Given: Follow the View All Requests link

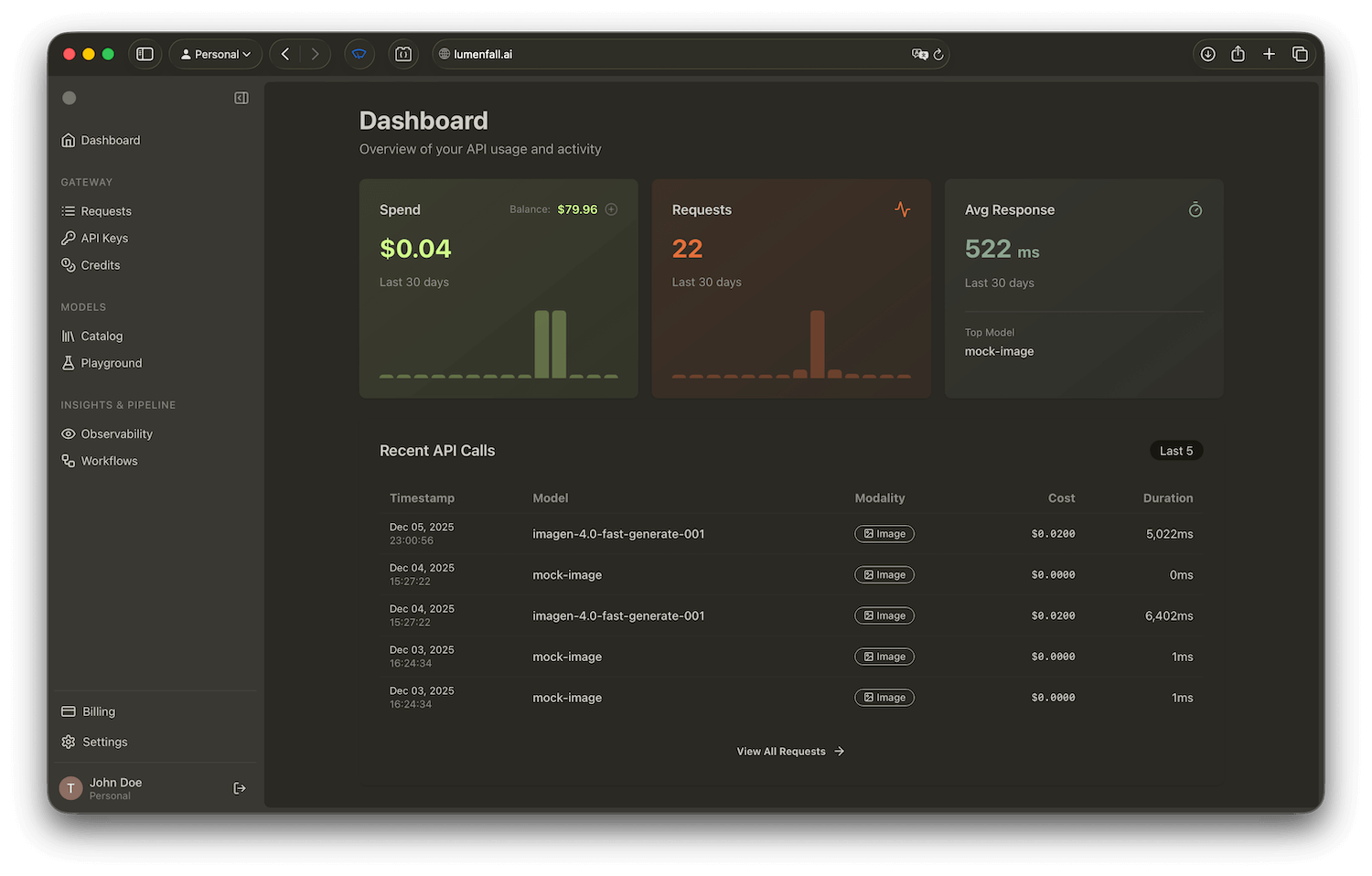Looking at the screenshot, I should [x=789, y=751].
